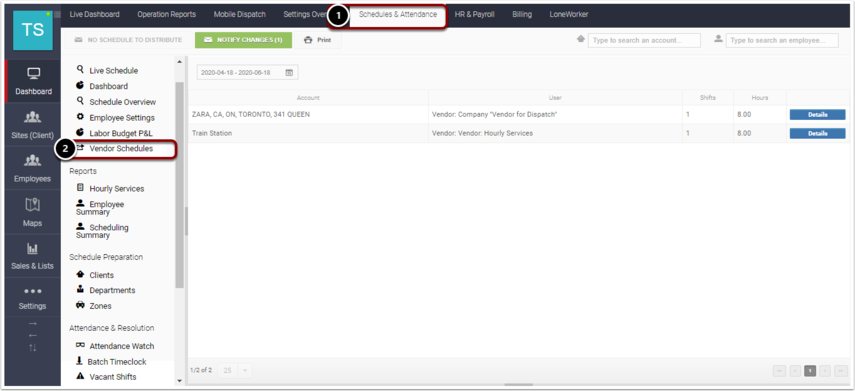Image resolution: width=855 pixels, height=391 pixels.
Task: Click the Dashboard monitor icon in sidebar
Action: tap(33, 74)
